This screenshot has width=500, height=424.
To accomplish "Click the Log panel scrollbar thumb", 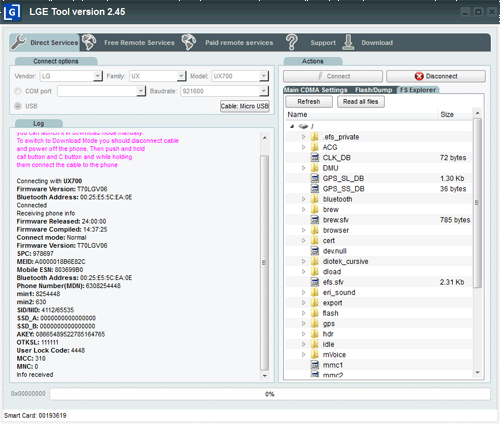I will click(264, 263).
